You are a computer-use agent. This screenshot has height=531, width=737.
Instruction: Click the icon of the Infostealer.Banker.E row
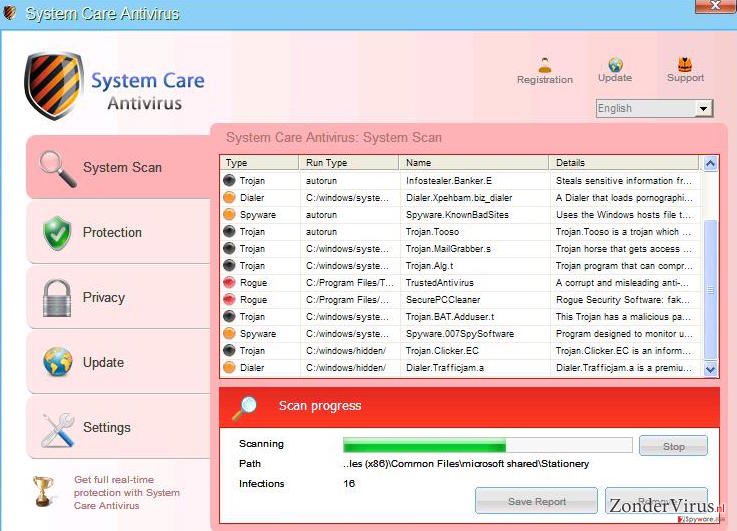point(229,180)
